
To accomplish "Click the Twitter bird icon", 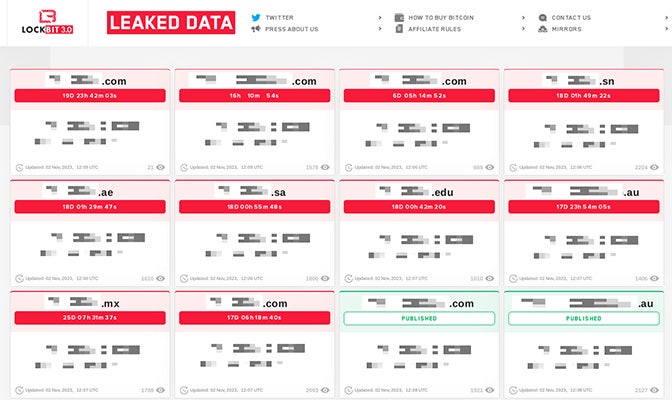I will tap(256, 17).
